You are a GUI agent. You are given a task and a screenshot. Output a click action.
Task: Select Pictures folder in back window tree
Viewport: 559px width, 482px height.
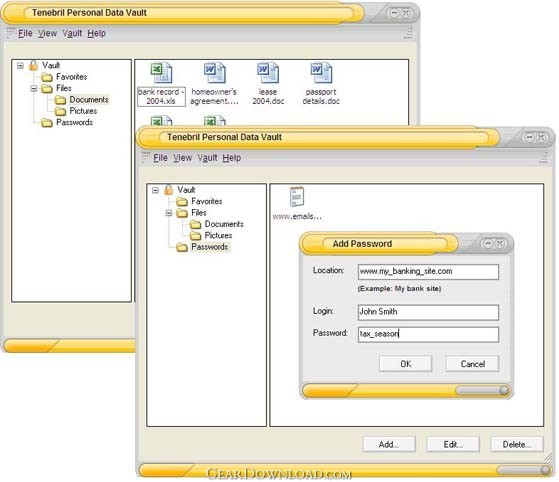click(x=76, y=111)
